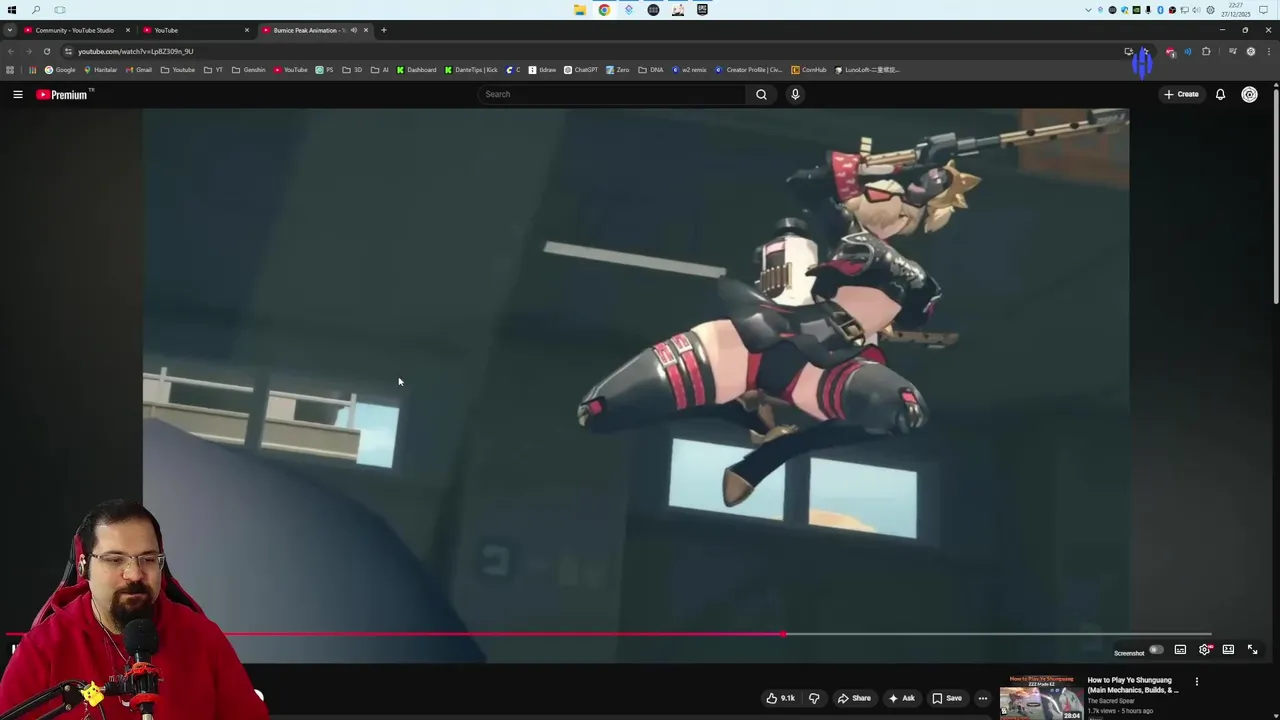Open the Genshin bookmarks folder
Screen dimensions: 1280x720
[x=248, y=70]
